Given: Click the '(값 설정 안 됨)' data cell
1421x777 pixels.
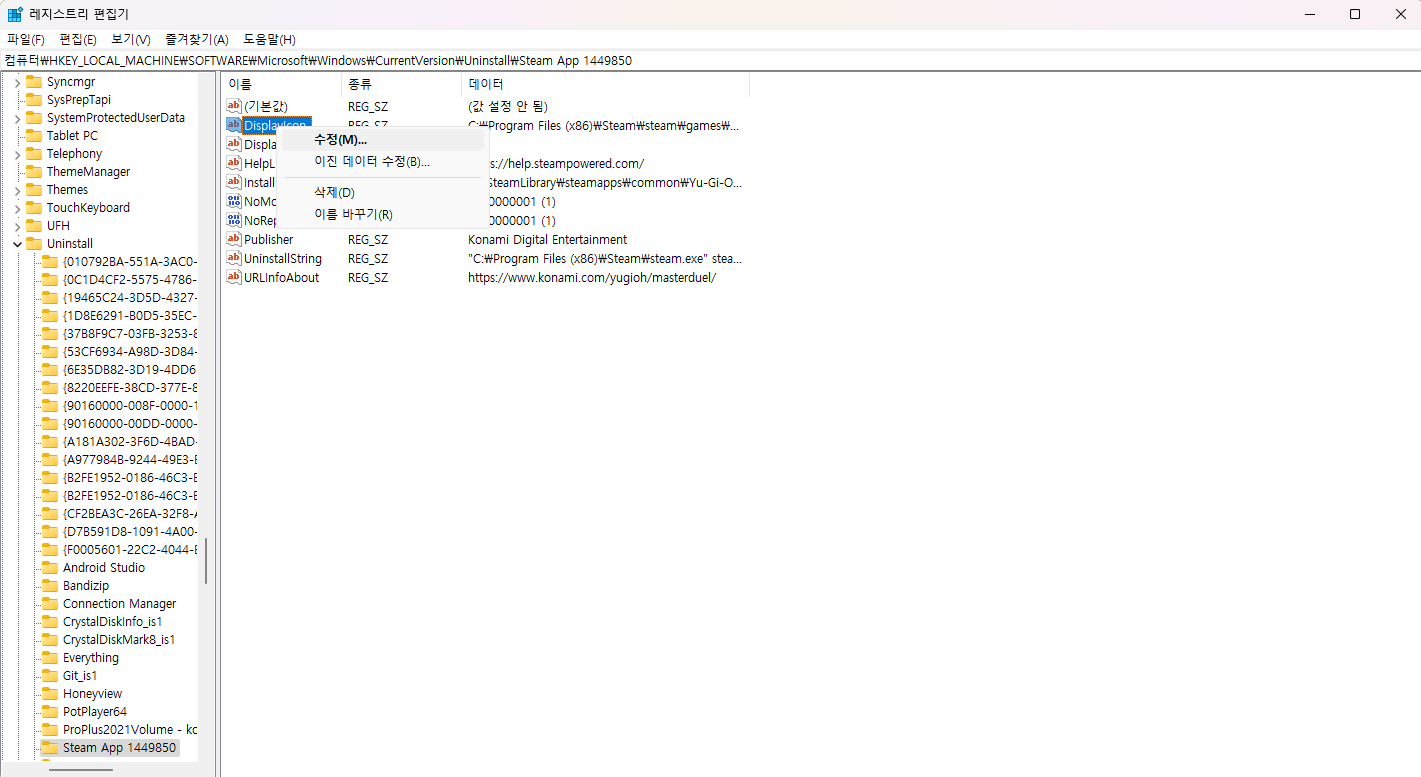Looking at the screenshot, I should (508, 106).
